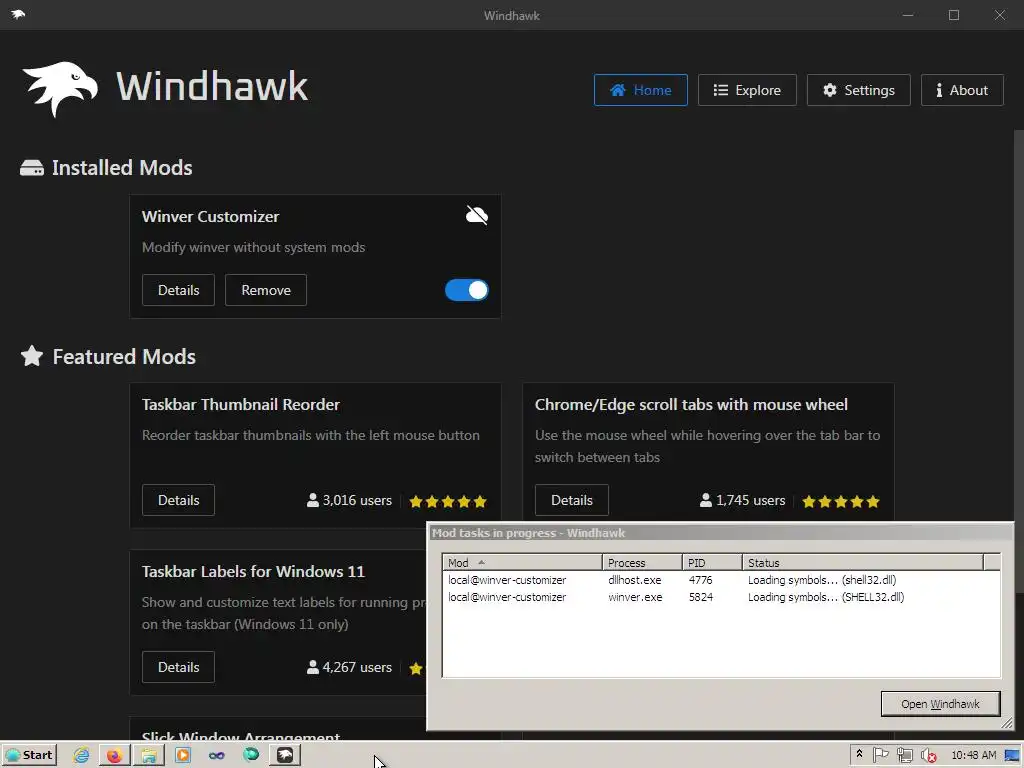Click the 4,267 users count
The image size is (1024, 768).
(x=349, y=667)
